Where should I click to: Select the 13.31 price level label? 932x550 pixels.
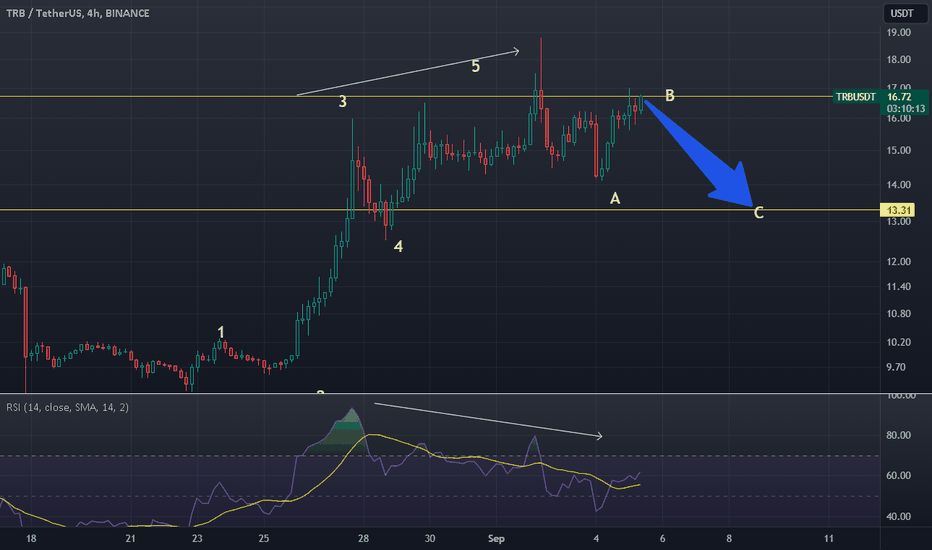pos(898,210)
